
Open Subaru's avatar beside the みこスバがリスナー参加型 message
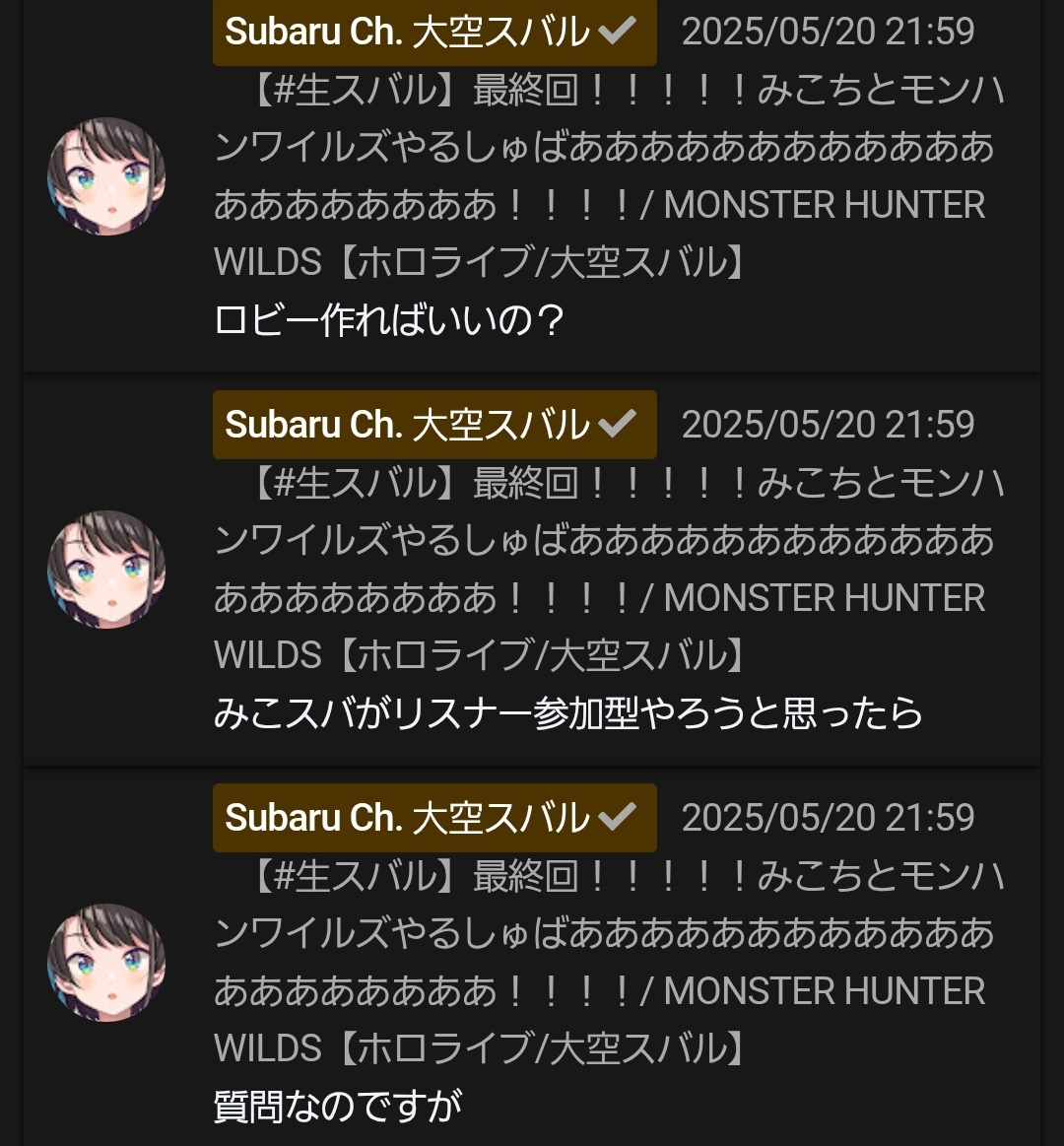[x=106, y=570]
